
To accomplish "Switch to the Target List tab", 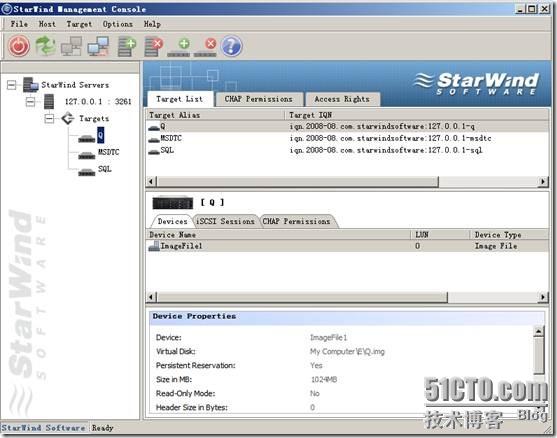I will click(x=179, y=99).
